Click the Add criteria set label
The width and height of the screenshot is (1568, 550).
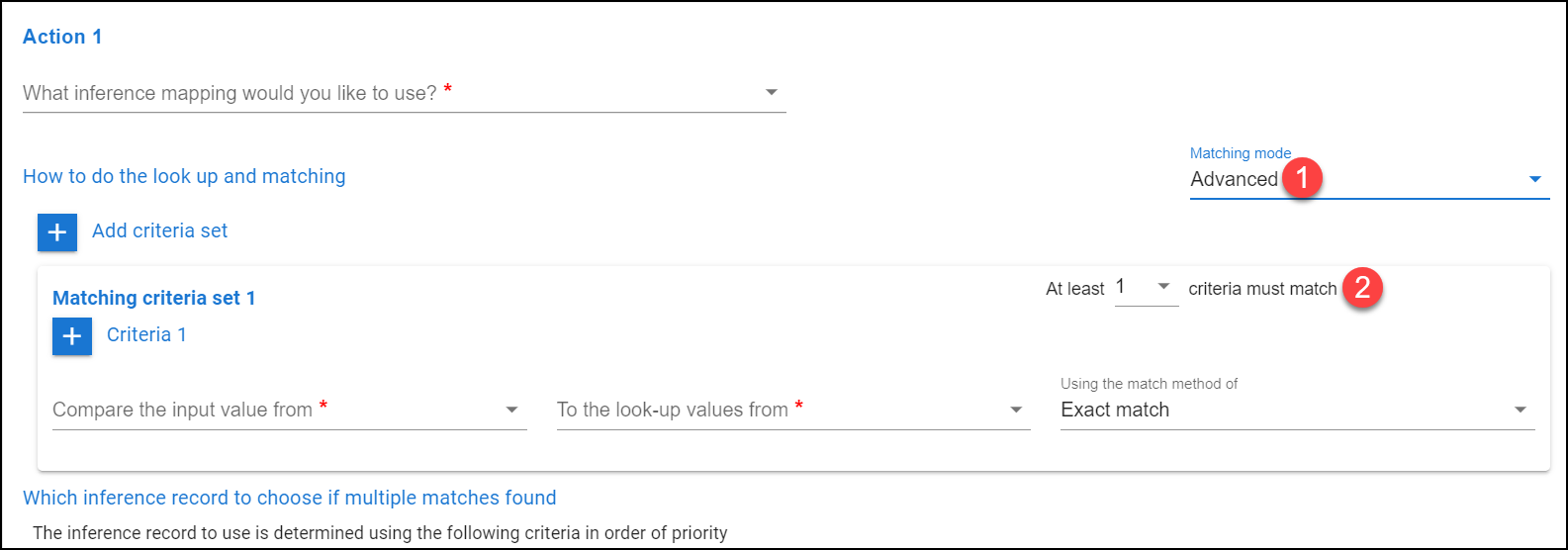click(x=159, y=230)
